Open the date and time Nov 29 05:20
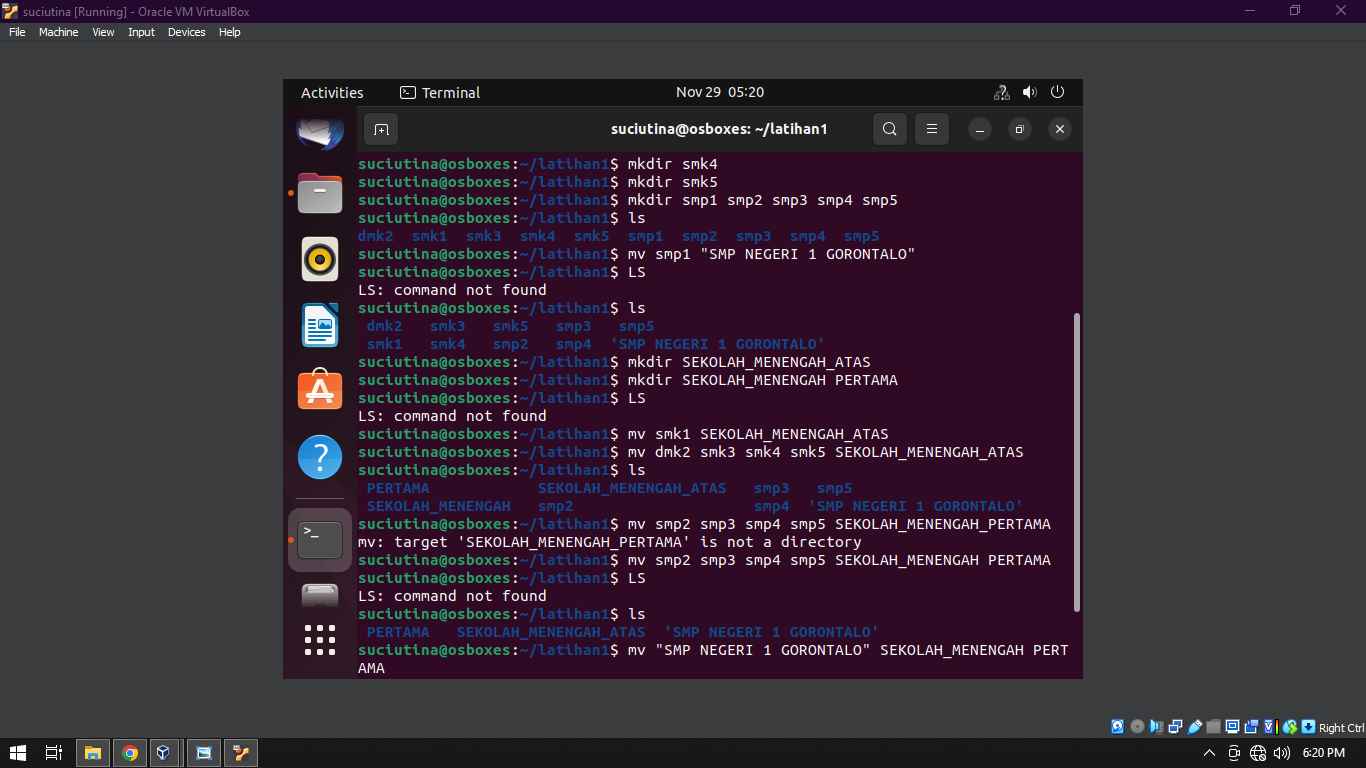Image resolution: width=1366 pixels, height=768 pixels. coord(720,92)
